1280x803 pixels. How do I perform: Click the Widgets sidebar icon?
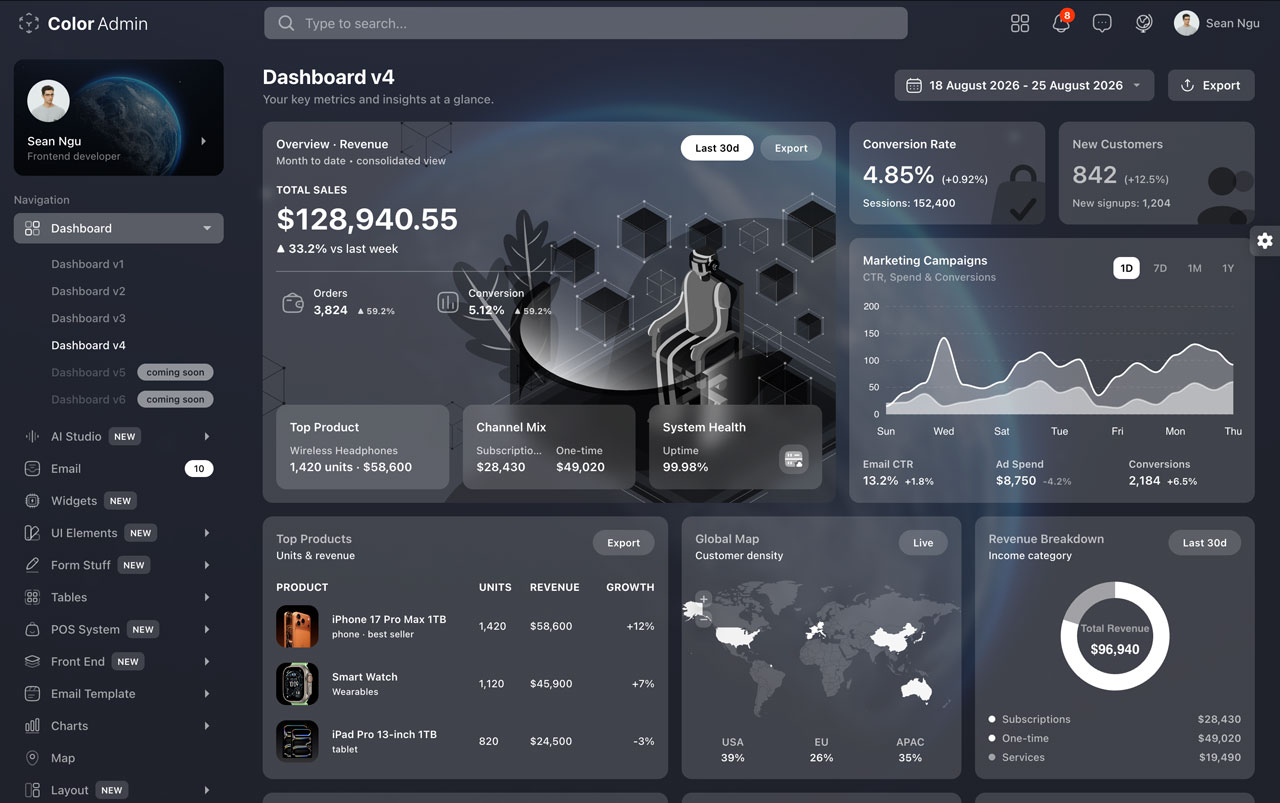point(32,501)
